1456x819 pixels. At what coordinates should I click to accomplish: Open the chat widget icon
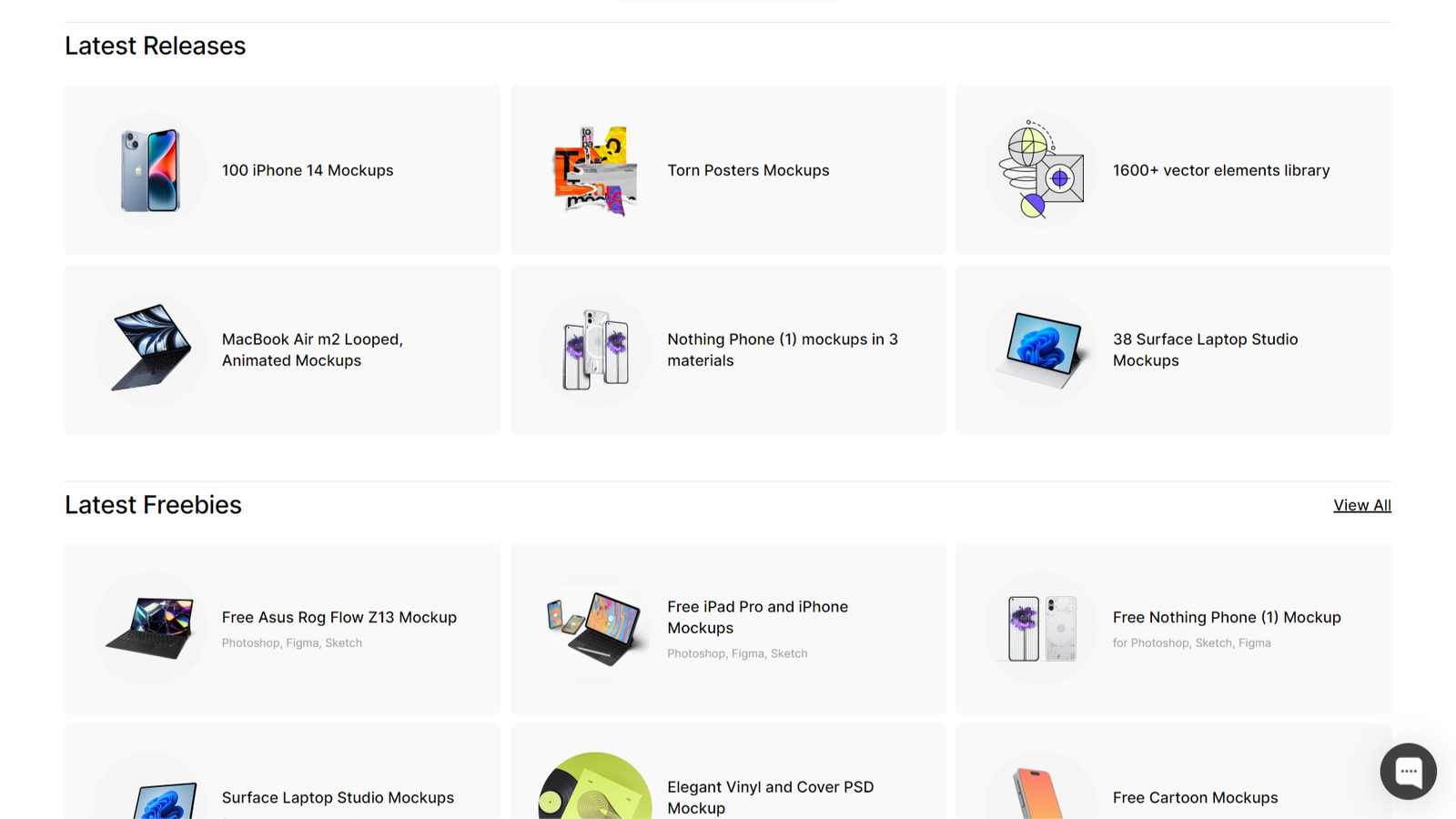pos(1408,771)
